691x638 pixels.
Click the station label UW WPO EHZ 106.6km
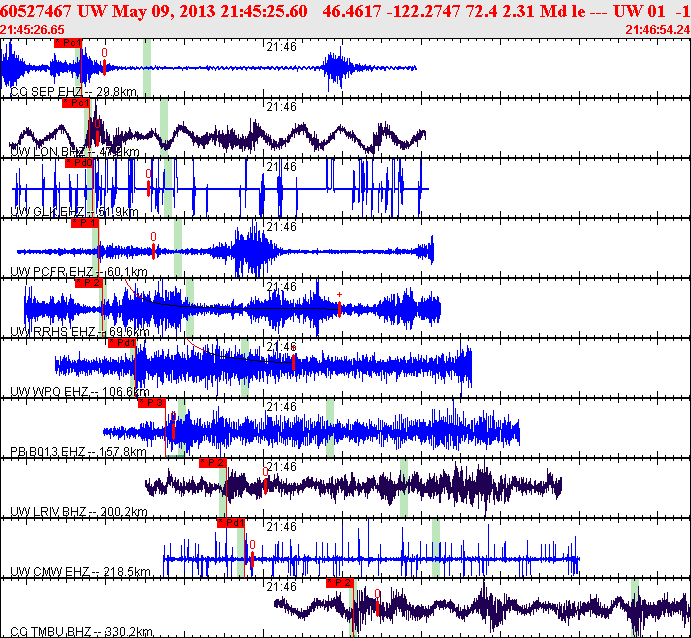(80, 392)
